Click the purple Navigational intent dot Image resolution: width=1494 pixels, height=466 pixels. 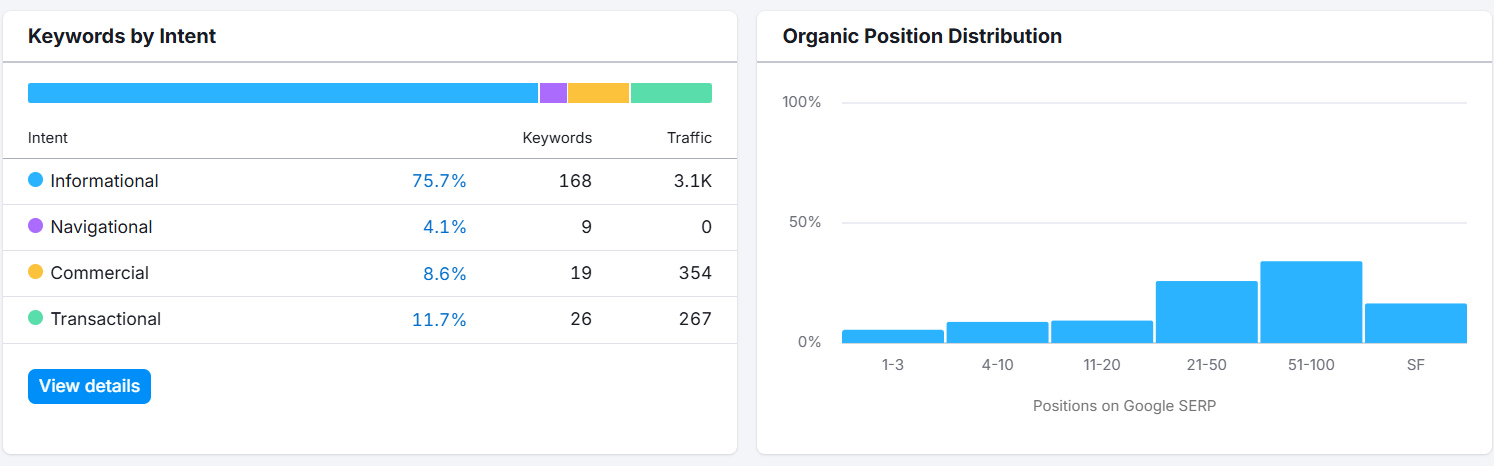(36, 226)
